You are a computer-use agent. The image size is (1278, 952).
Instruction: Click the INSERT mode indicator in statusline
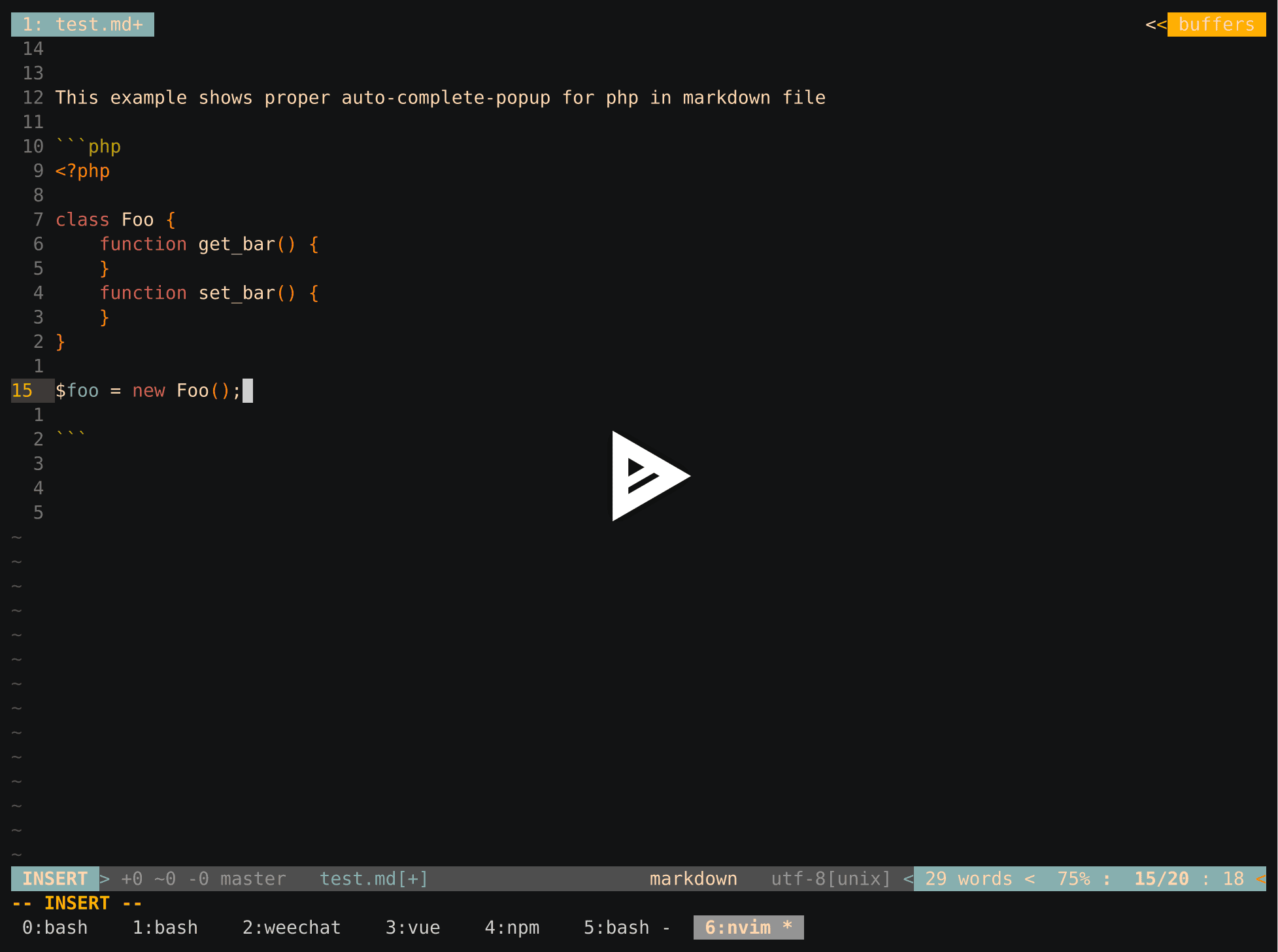coord(54,879)
